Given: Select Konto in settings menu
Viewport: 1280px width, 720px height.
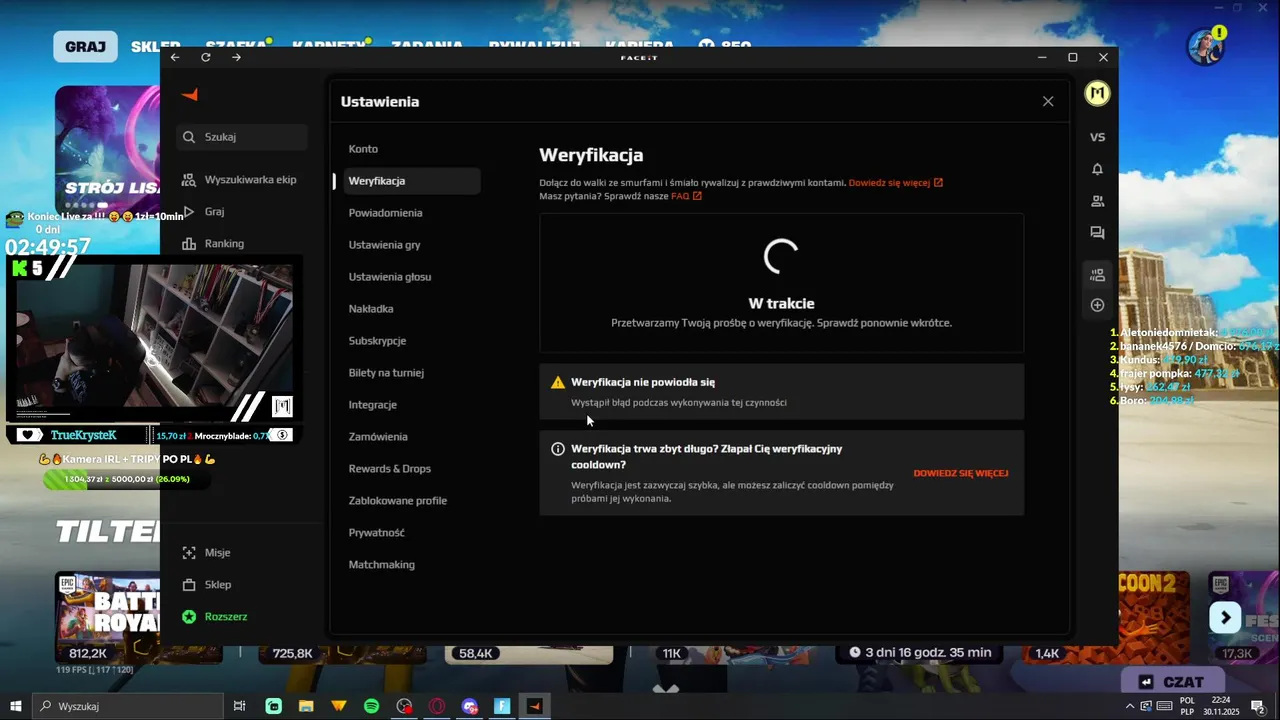Looking at the screenshot, I should pos(363,149).
